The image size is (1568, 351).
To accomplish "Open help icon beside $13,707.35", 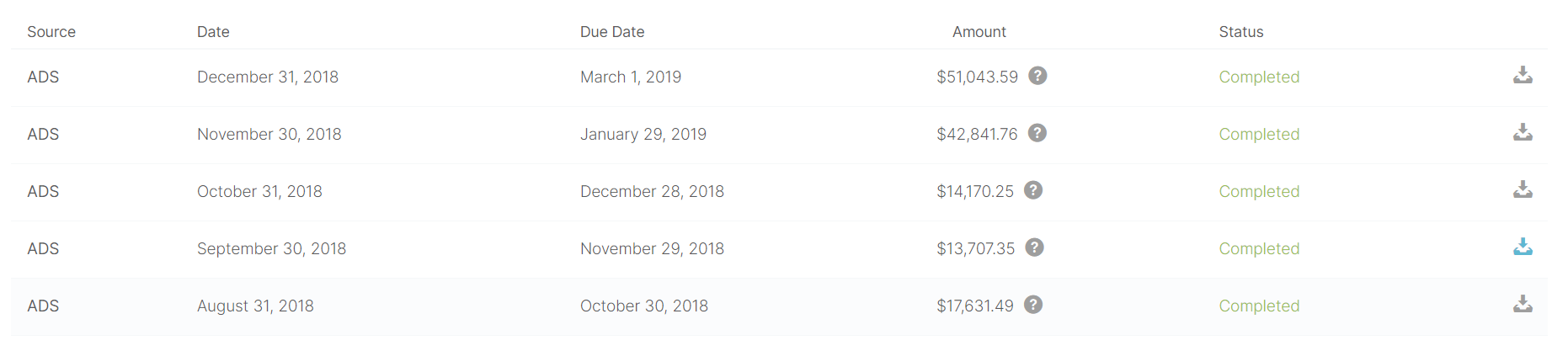I will pos(1035,247).
